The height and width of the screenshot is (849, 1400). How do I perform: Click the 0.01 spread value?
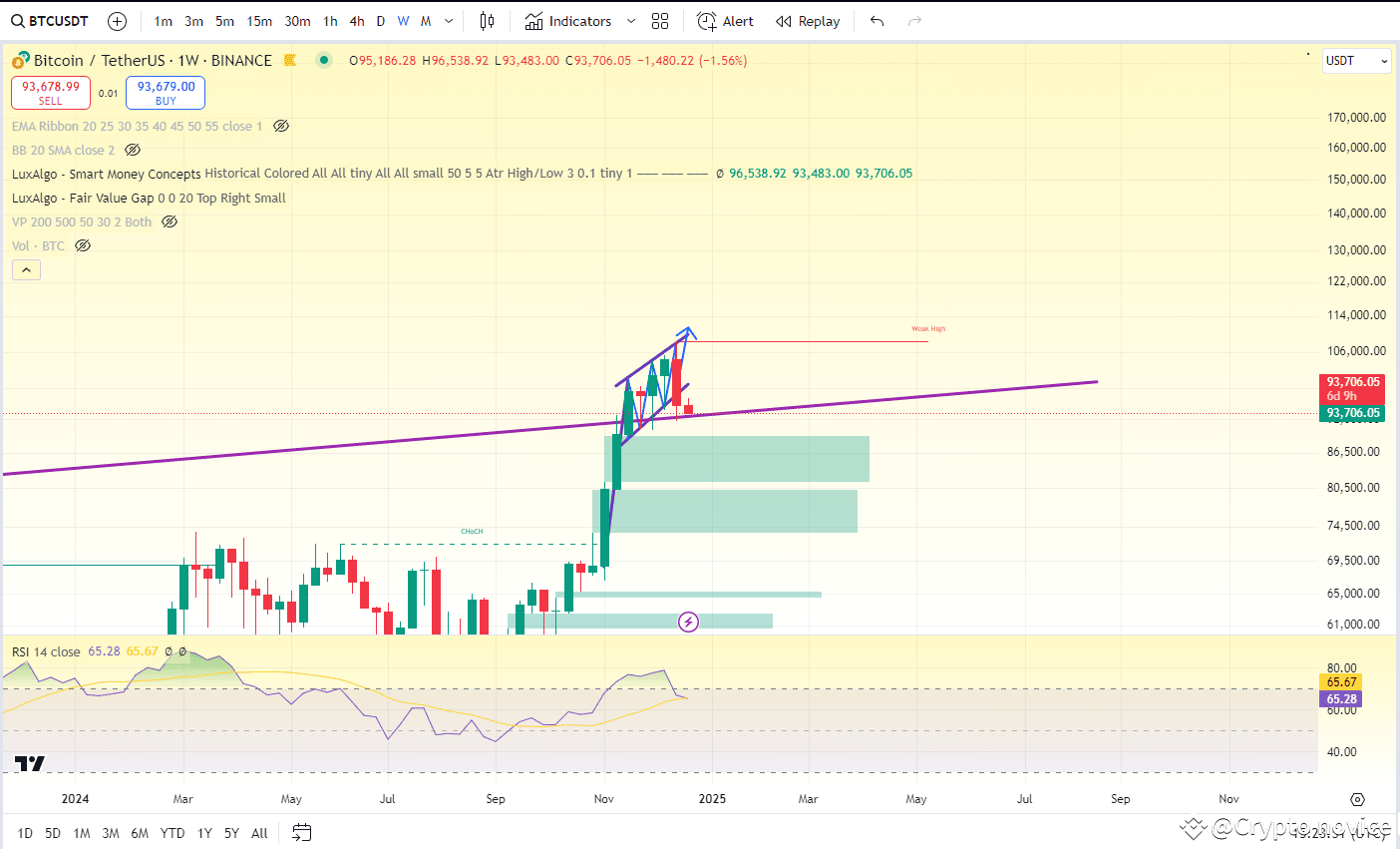[x=108, y=93]
